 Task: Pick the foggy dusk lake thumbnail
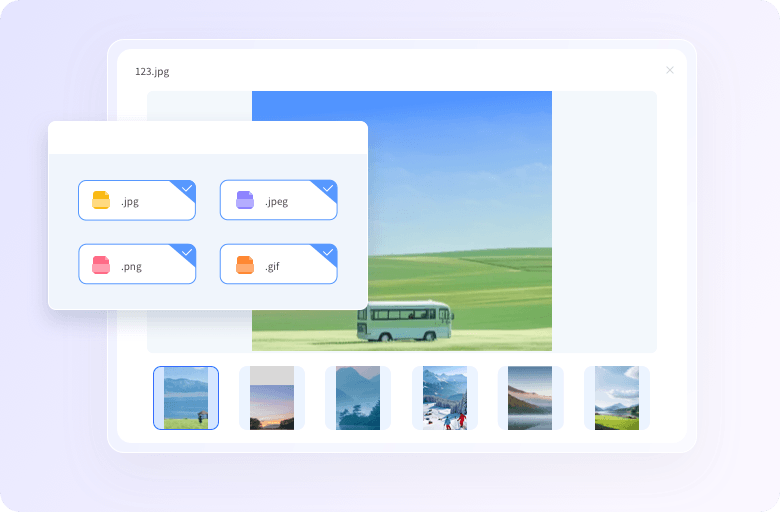pos(530,398)
